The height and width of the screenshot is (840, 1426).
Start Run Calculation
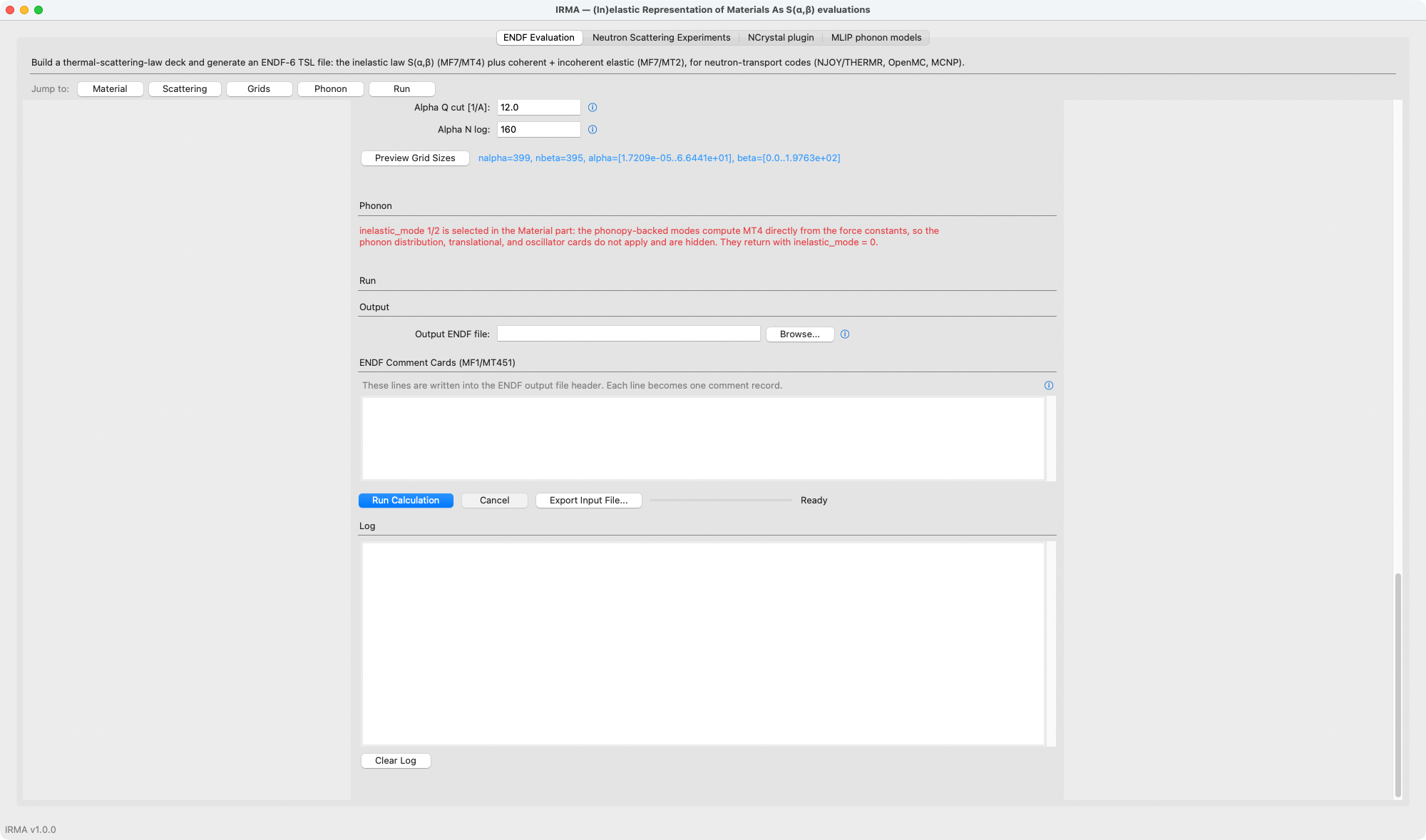[x=406, y=501]
